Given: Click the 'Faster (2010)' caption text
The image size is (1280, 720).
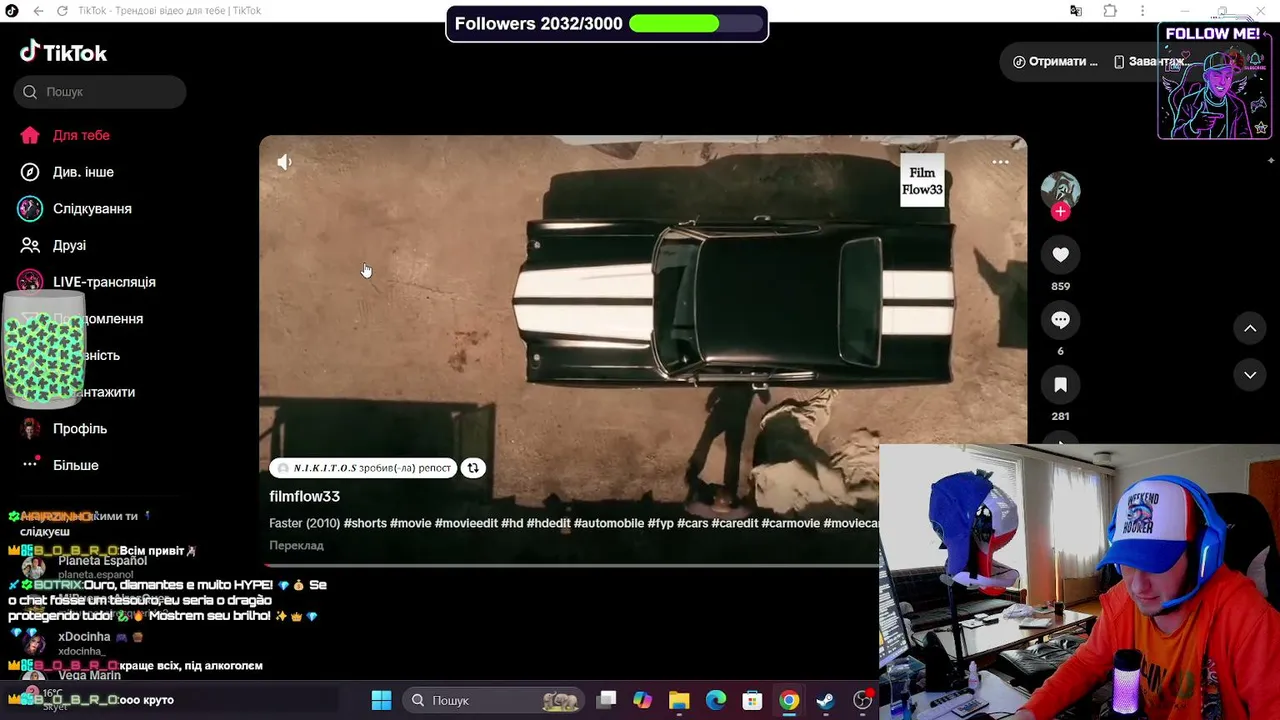Looking at the screenshot, I should point(305,523).
